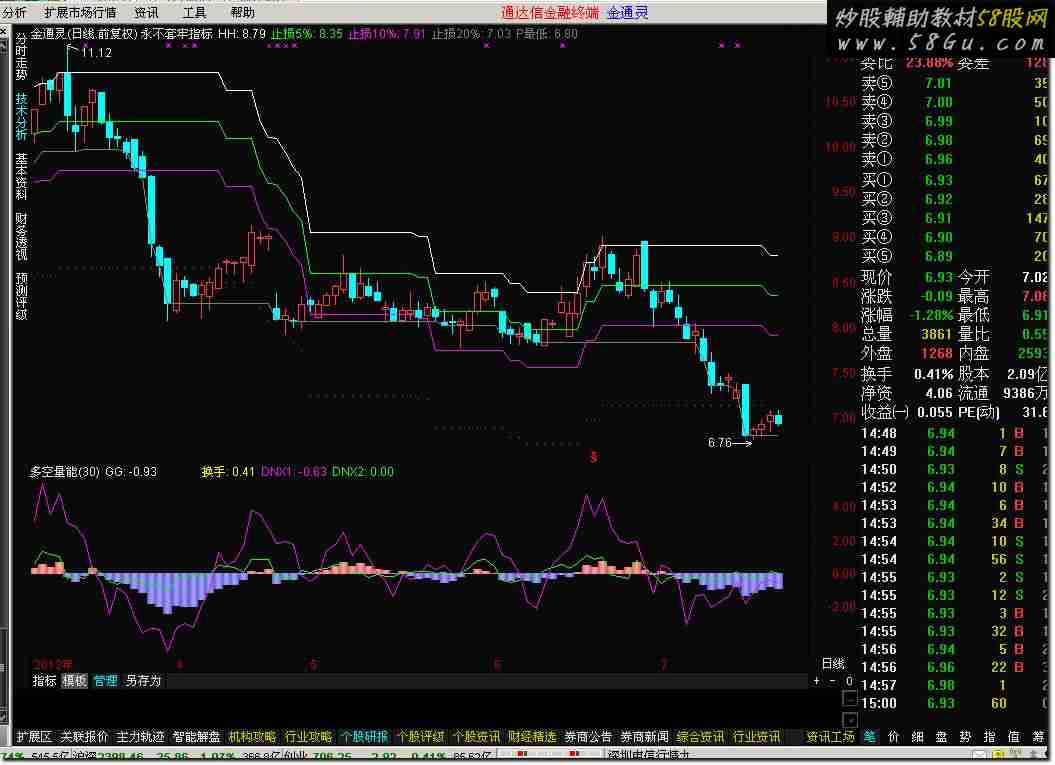Select the 势 trend tab
This screenshot has width=1055, height=765.
(x=966, y=737)
